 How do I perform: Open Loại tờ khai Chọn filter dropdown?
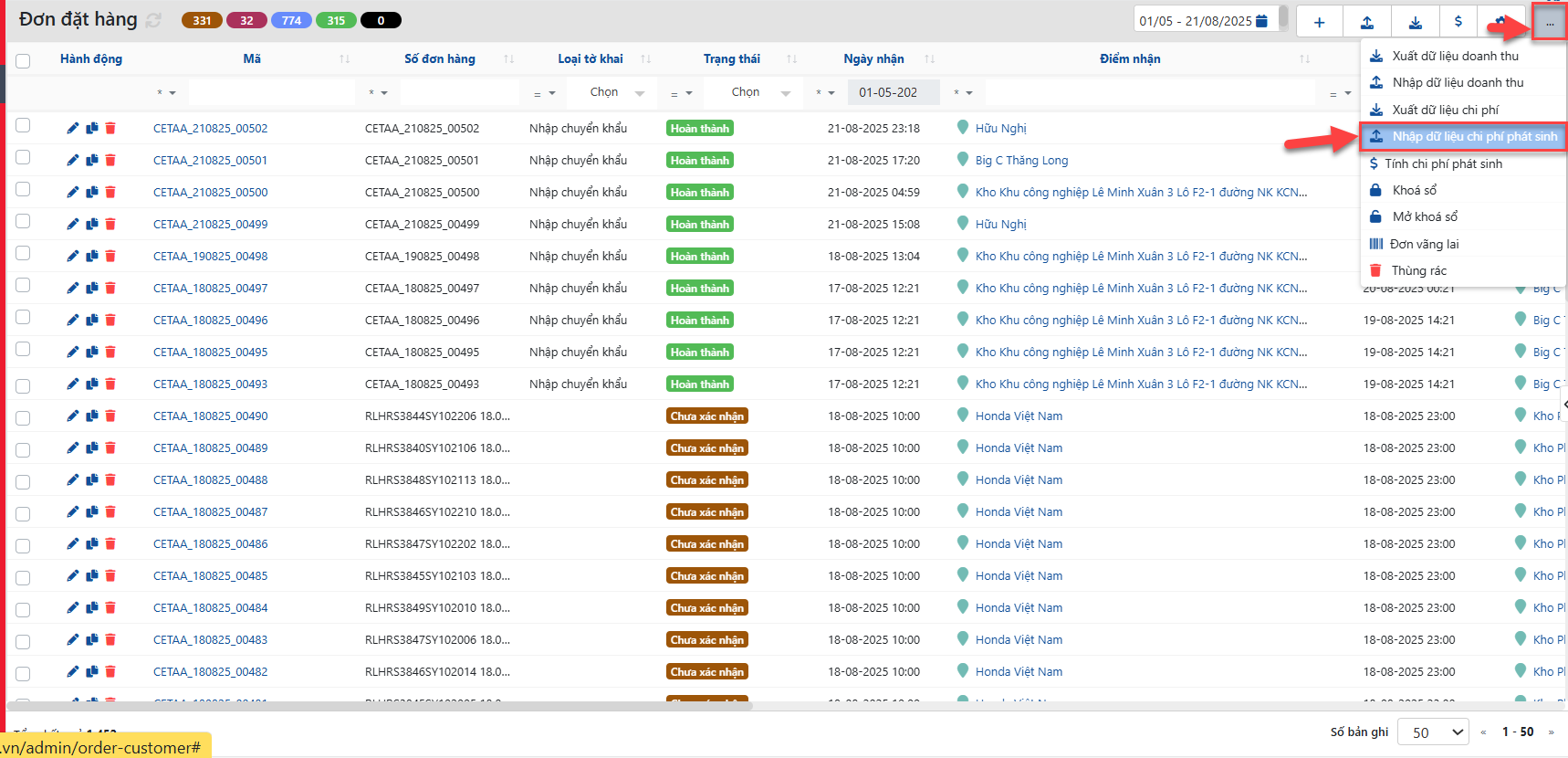(612, 92)
